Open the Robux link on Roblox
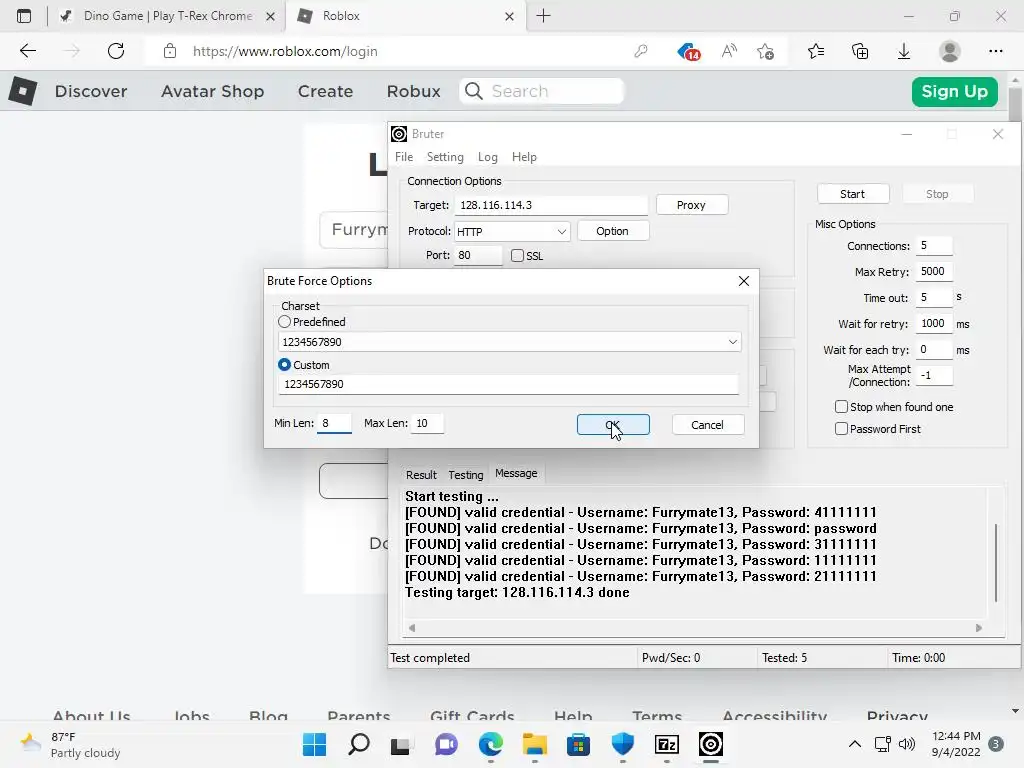 [413, 91]
